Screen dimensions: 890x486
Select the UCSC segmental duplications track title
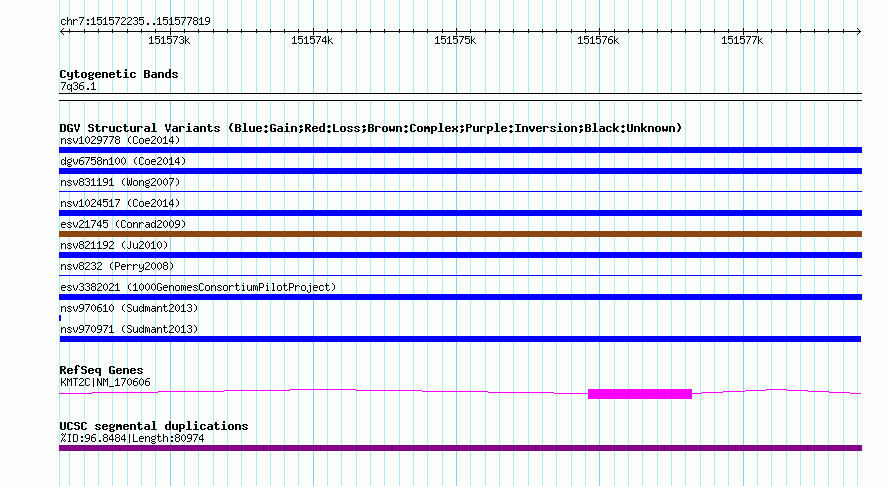click(x=154, y=426)
